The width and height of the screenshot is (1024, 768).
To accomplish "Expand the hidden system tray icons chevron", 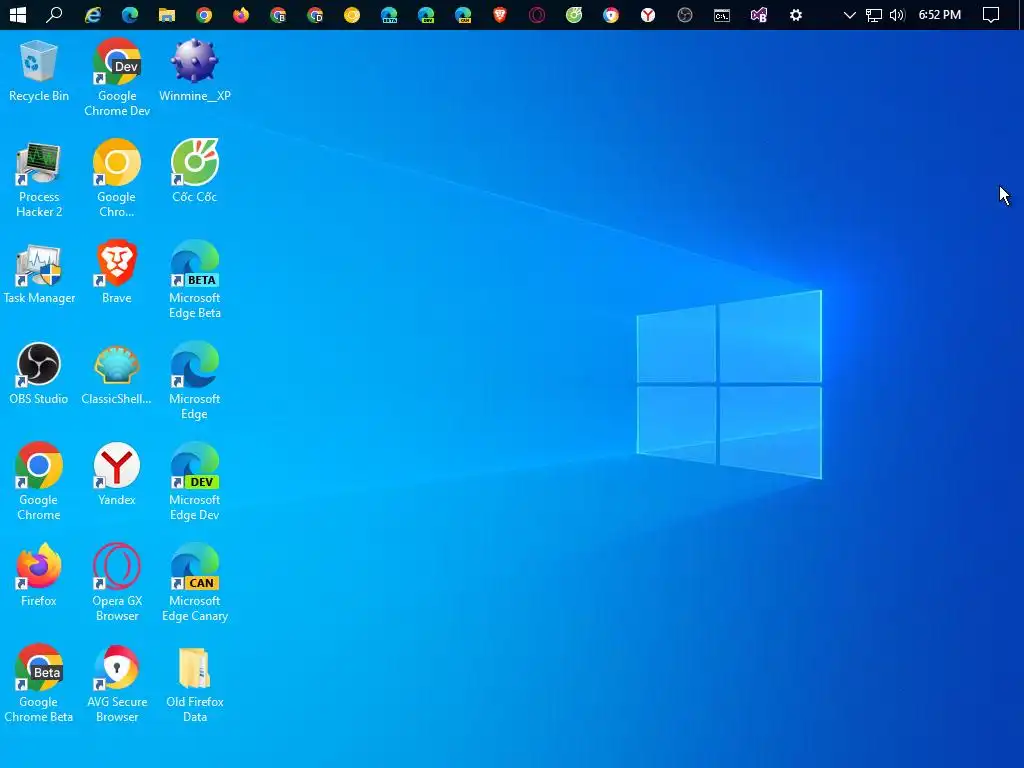I will pos(849,14).
